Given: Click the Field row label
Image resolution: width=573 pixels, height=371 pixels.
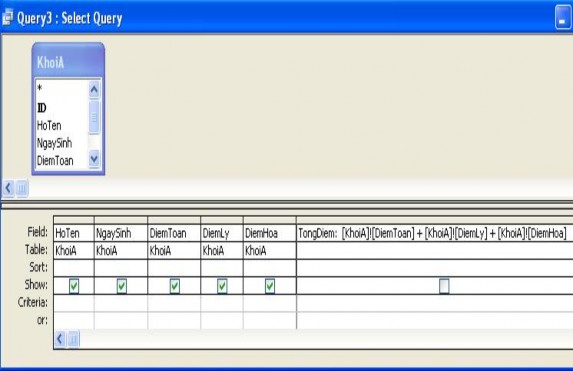Looking at the screenshot, I should (37, 232).
